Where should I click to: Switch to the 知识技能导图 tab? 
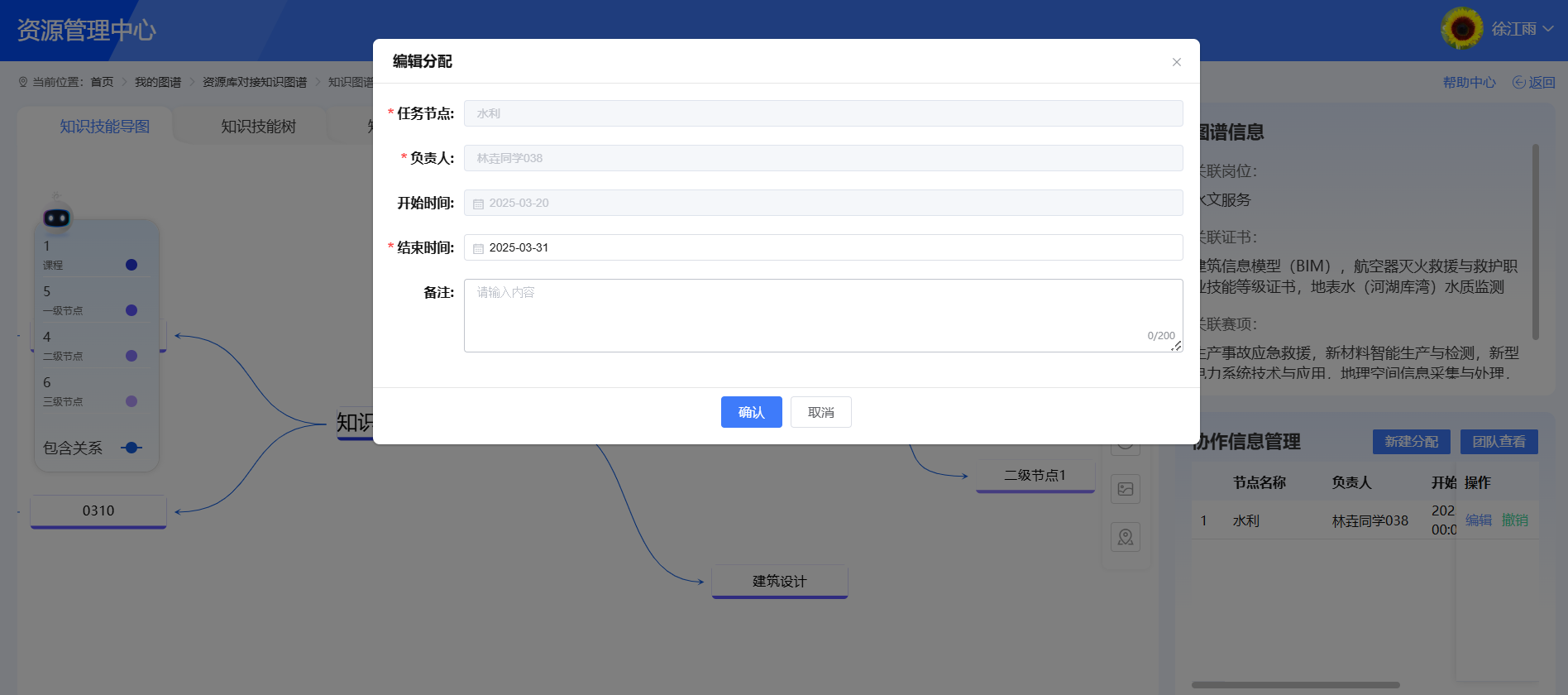click(x=105, y=127)
